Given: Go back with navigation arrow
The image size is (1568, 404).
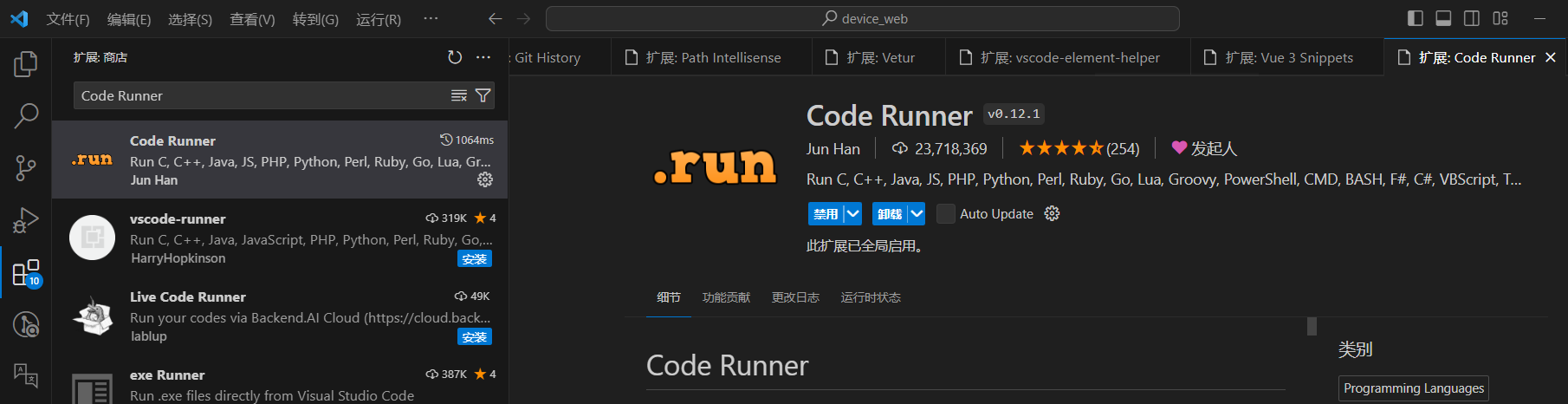Looking at the screenshot, I should coord(495,18).
